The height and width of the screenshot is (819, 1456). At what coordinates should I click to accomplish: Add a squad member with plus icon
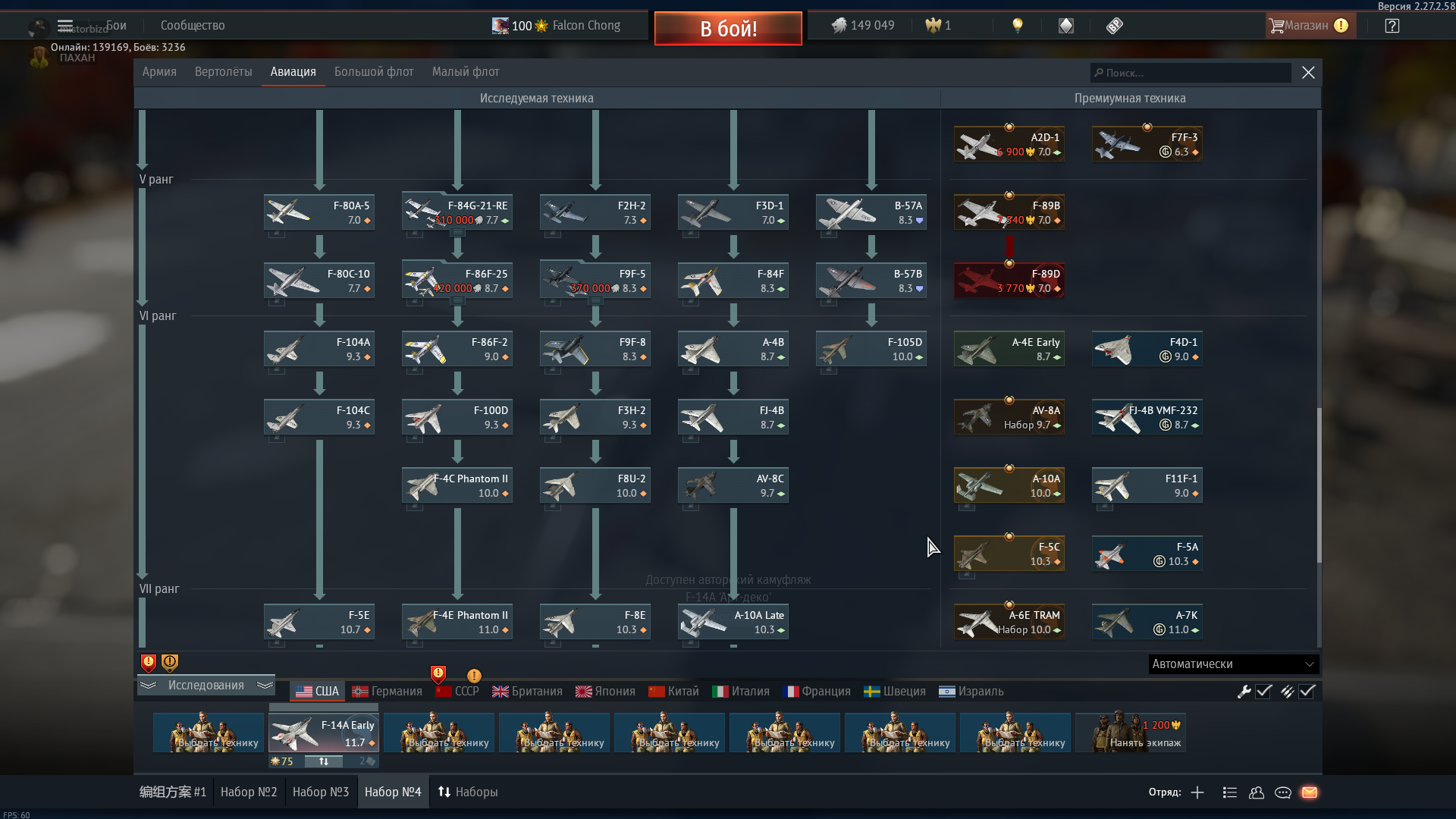(1197, 792)
